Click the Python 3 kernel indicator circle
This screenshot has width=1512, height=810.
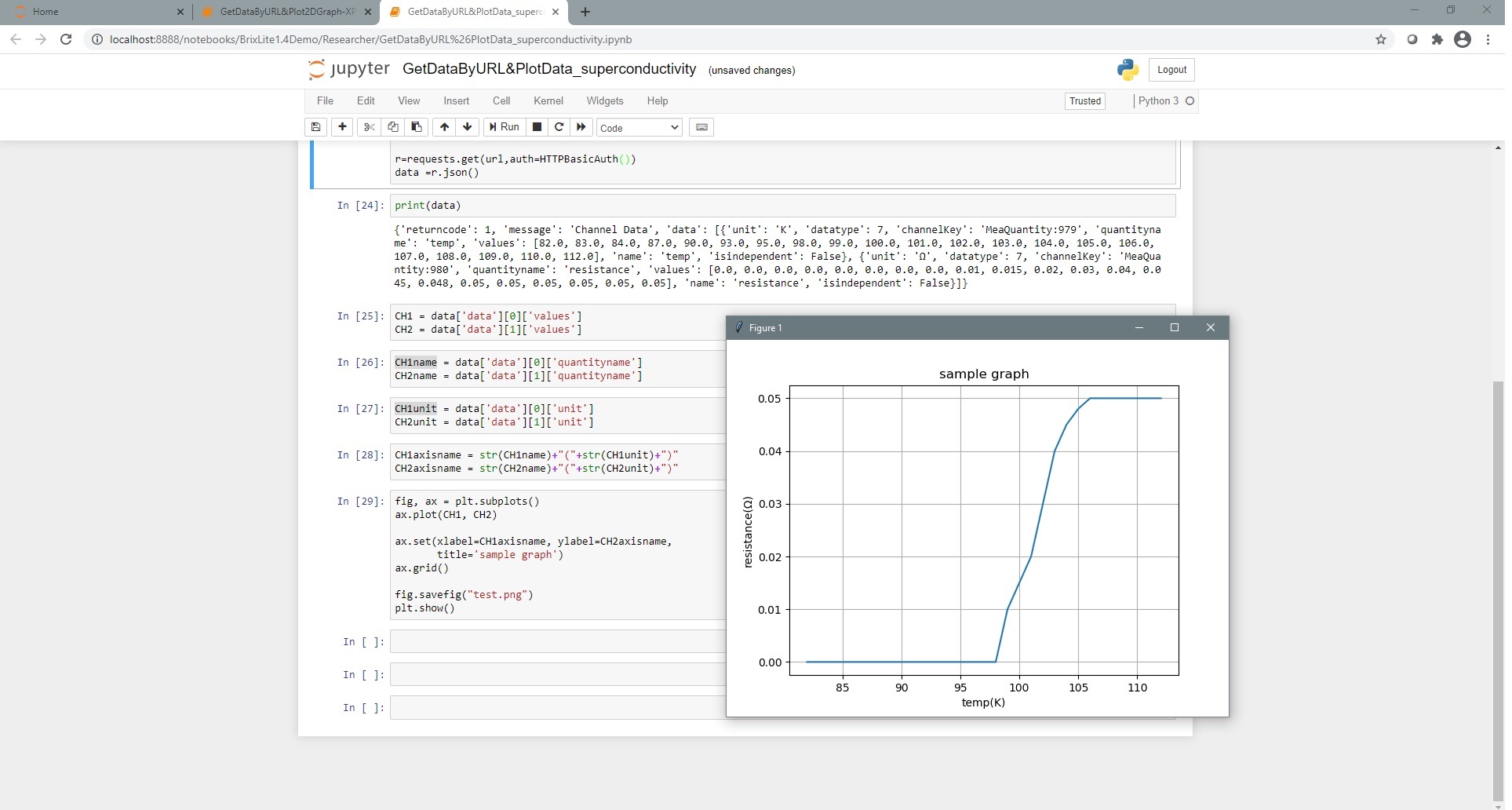pos(1190,100)
